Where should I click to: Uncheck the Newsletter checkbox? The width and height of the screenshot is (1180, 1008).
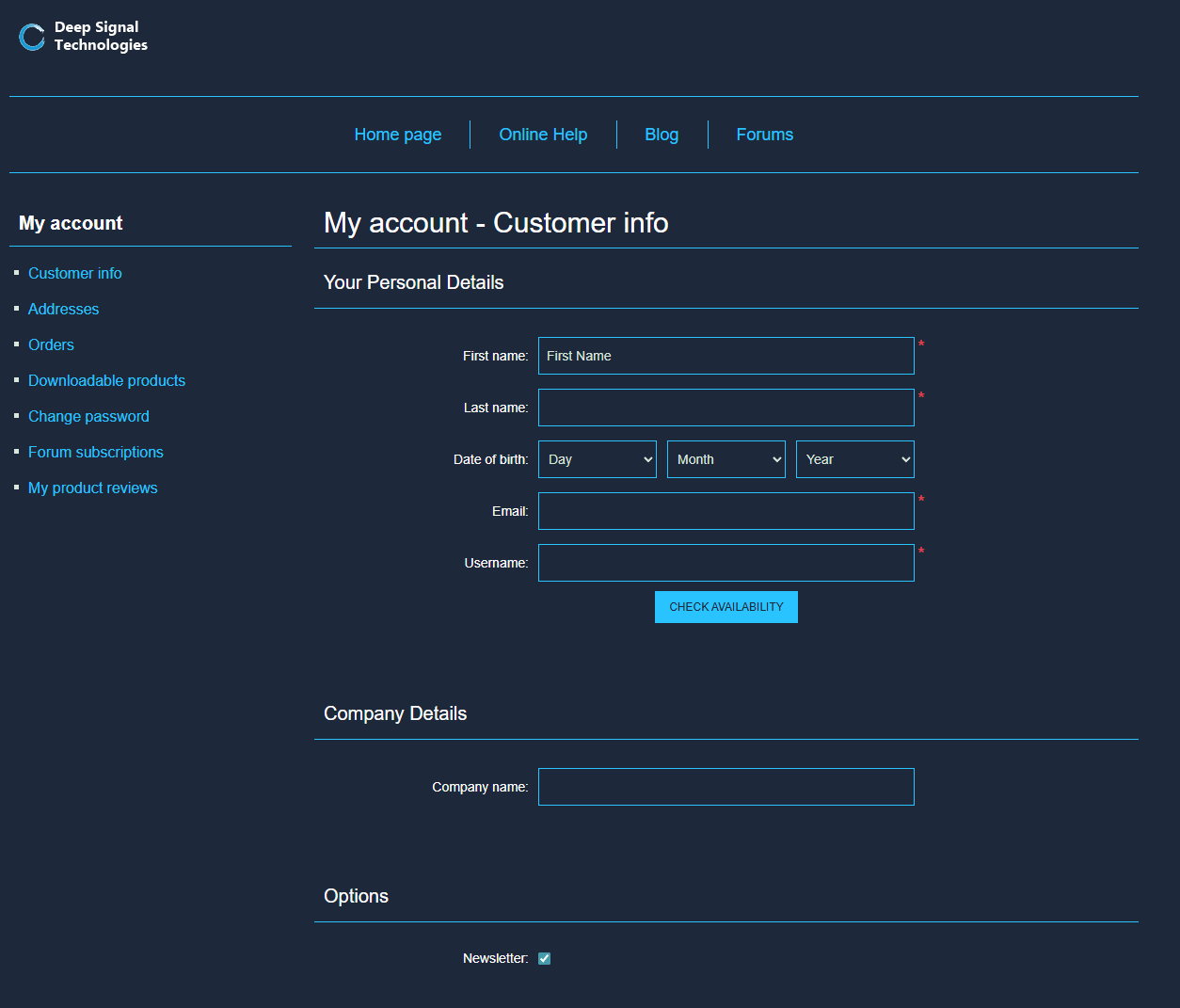(544, 958)
